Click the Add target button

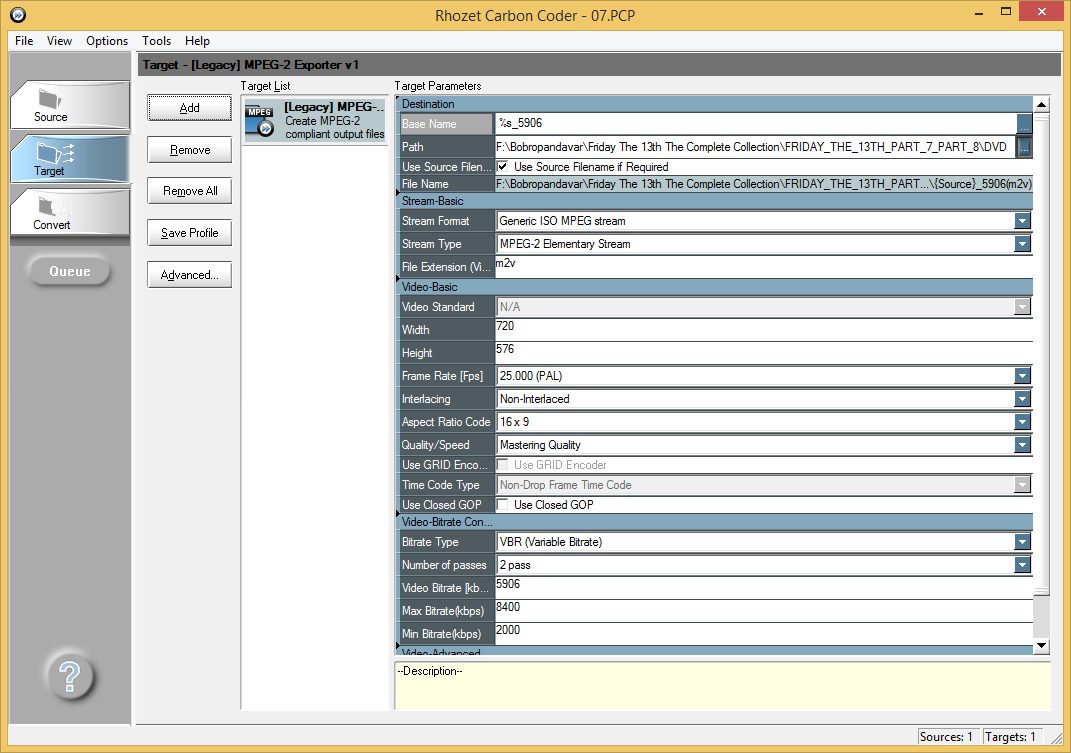click(x=190, y=108)
